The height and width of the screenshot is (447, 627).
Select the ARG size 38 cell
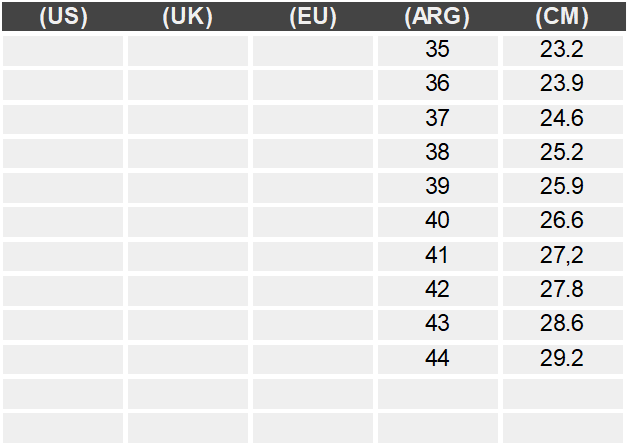438,154
